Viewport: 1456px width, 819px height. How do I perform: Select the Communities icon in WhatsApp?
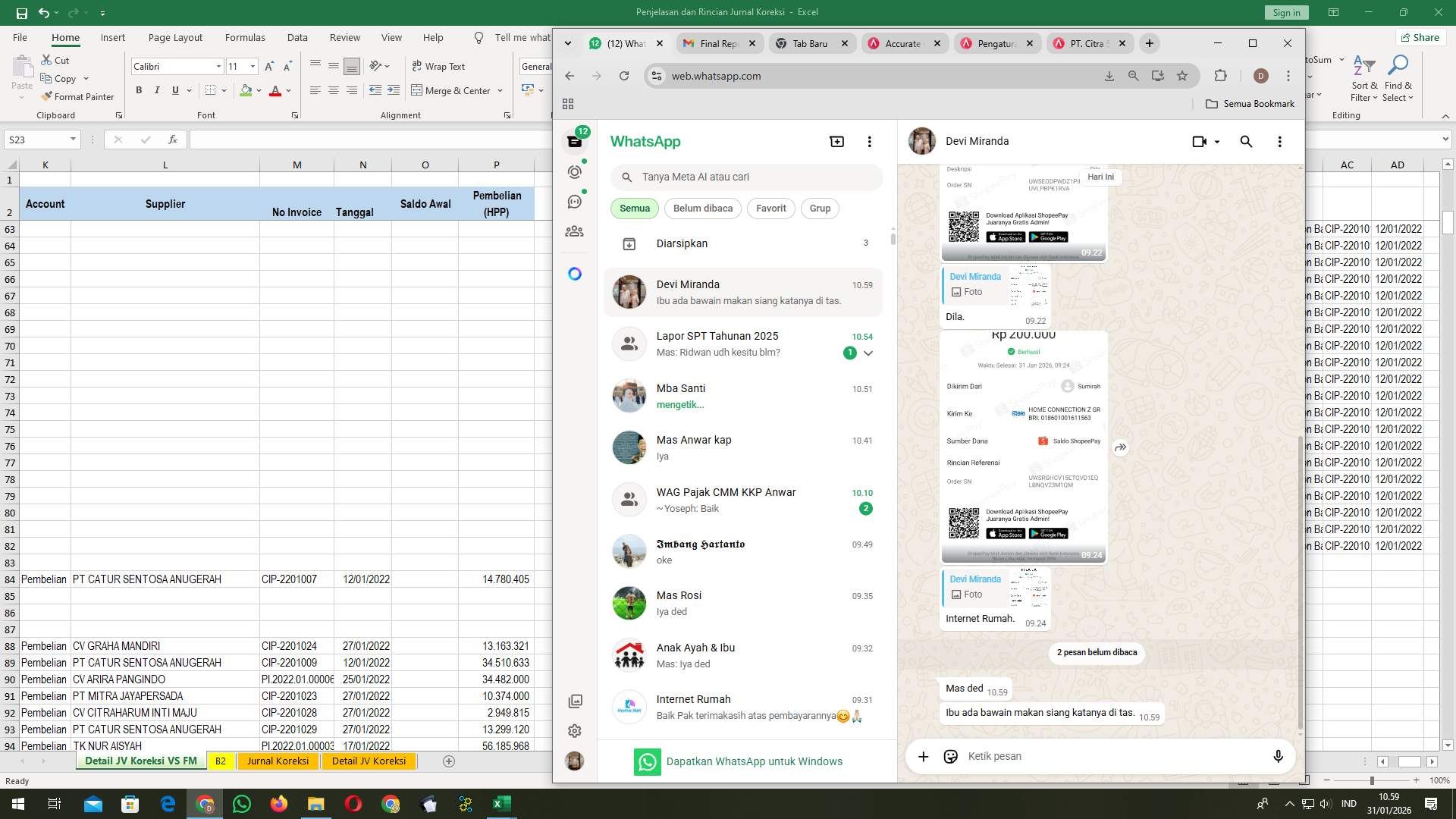(574, 231)
